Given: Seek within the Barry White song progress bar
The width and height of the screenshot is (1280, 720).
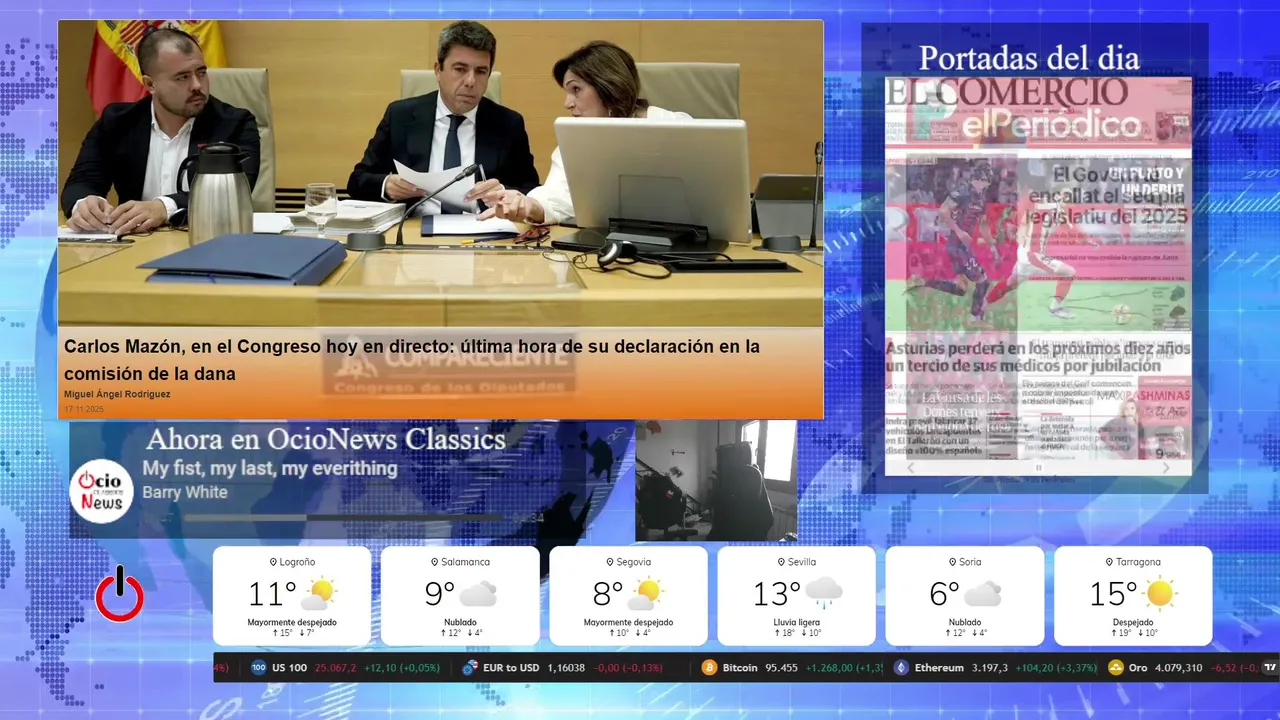Looking at the screenshot, I should point(343,517).
